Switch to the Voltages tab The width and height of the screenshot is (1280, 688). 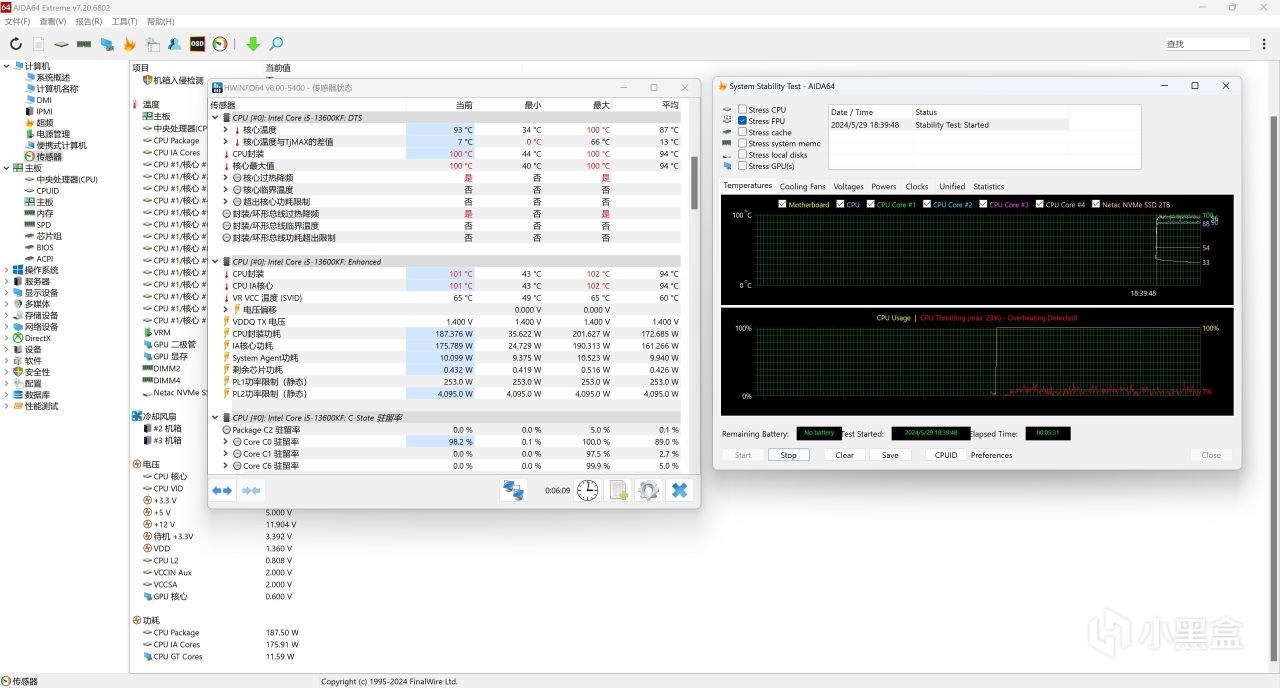click(848, 186)
